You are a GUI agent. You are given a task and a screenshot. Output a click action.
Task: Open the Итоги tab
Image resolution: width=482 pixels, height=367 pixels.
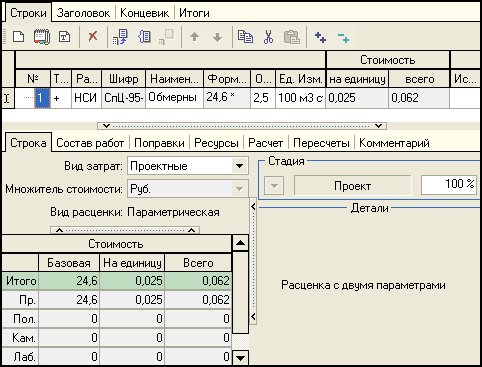pos(194,13)
